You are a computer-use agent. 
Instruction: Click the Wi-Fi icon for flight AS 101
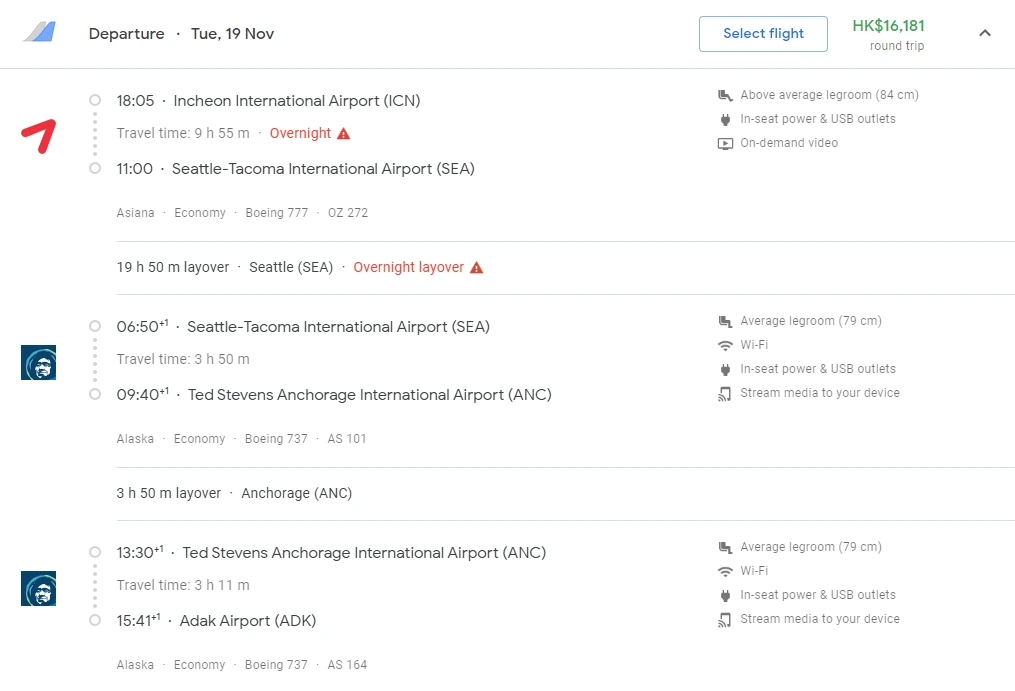[726, 345]
